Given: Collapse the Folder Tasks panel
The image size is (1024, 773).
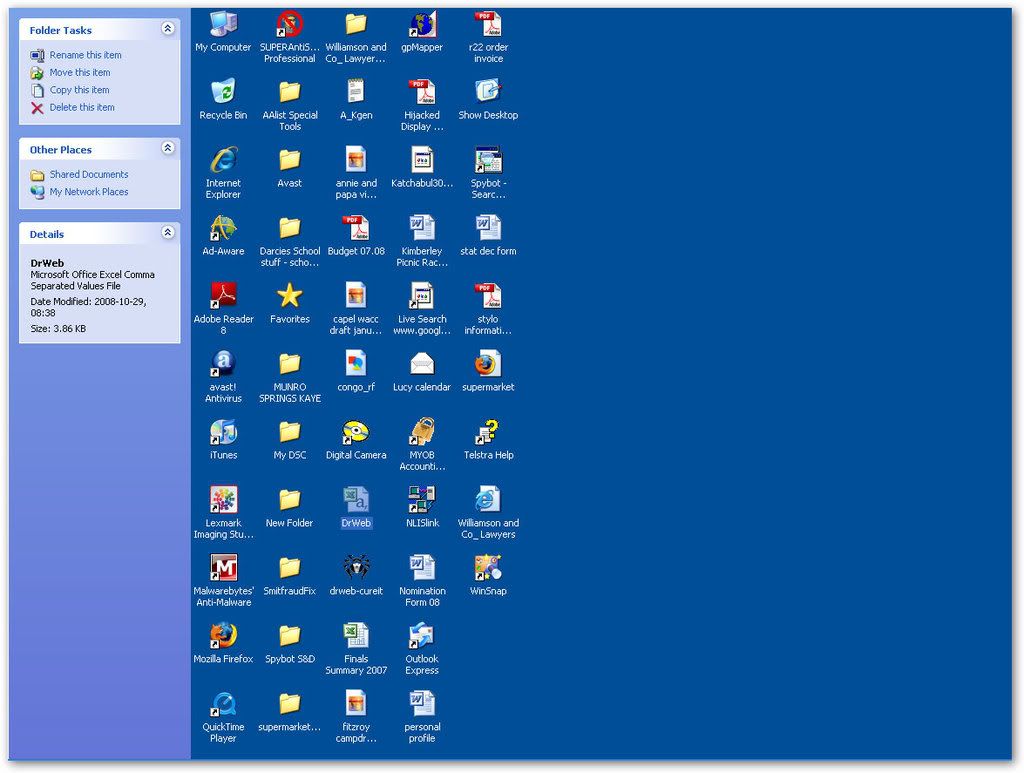Looking at the screenshot, I should [168, 28].
